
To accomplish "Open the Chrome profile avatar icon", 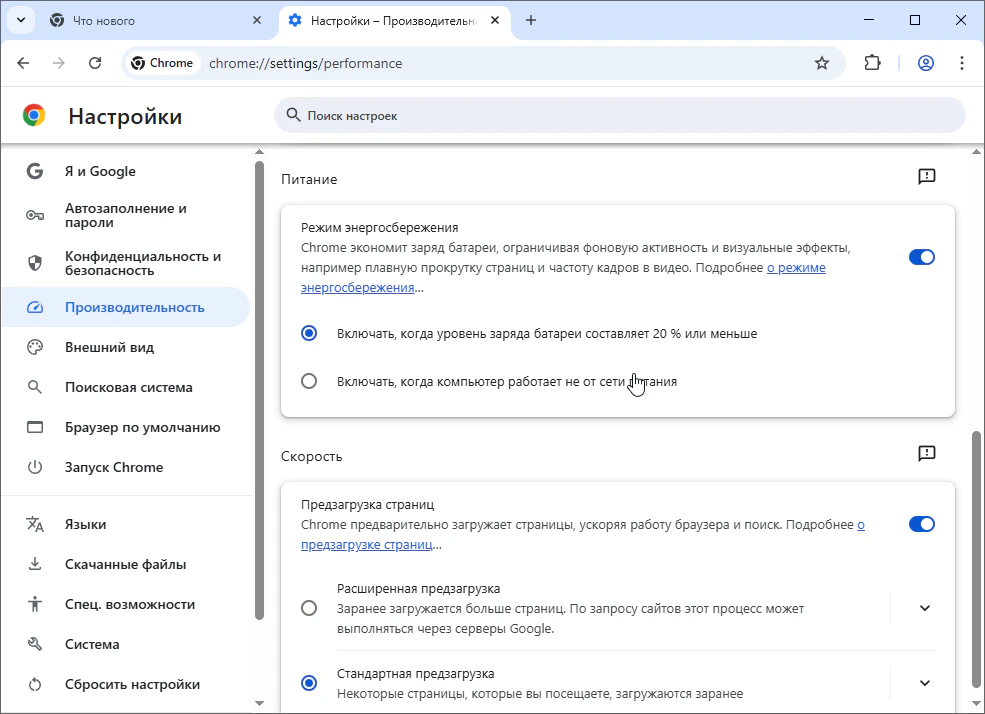I will pyautogui.click(x=926, y=63).
